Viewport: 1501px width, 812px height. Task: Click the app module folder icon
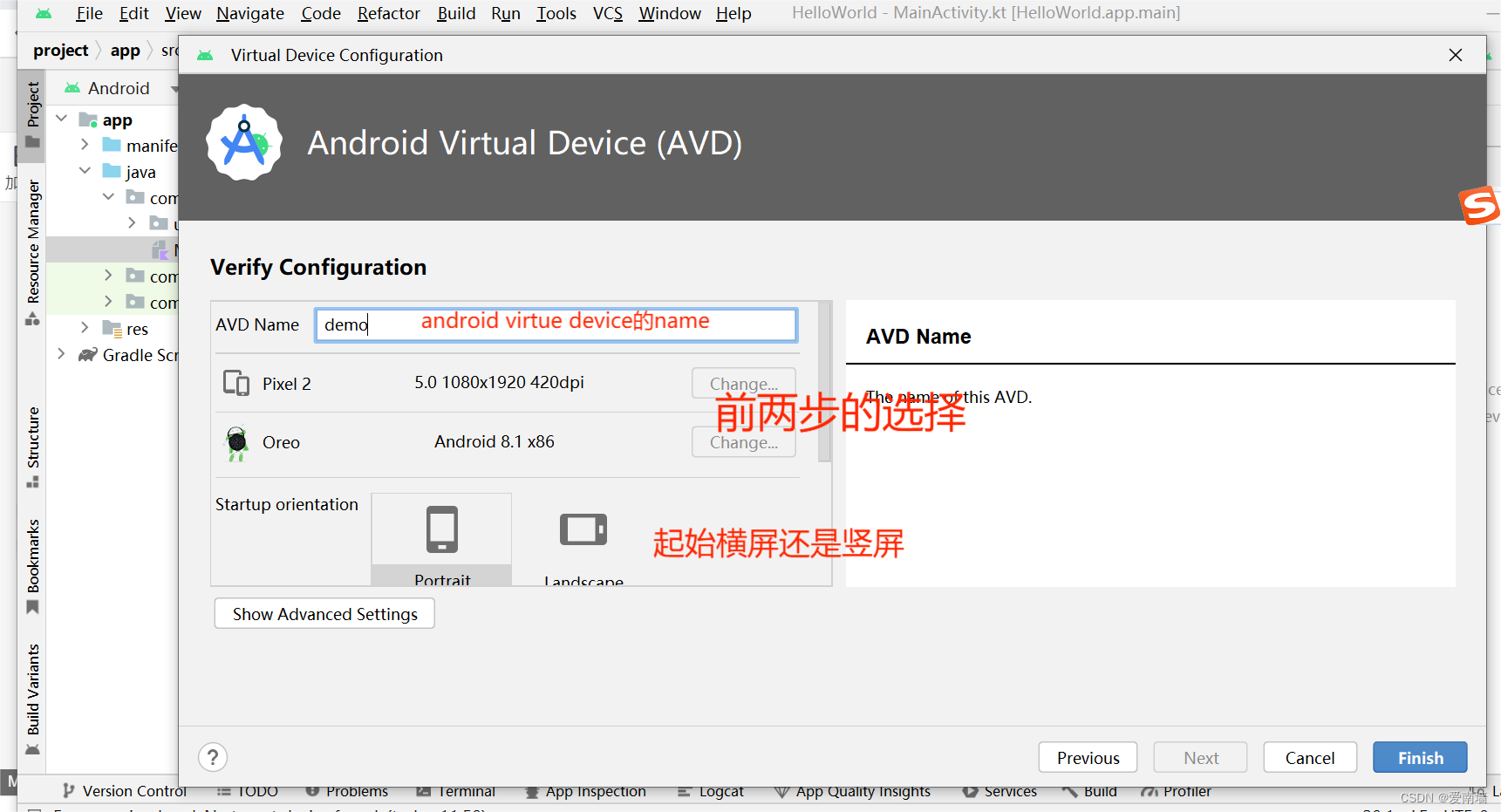[88, 119]
